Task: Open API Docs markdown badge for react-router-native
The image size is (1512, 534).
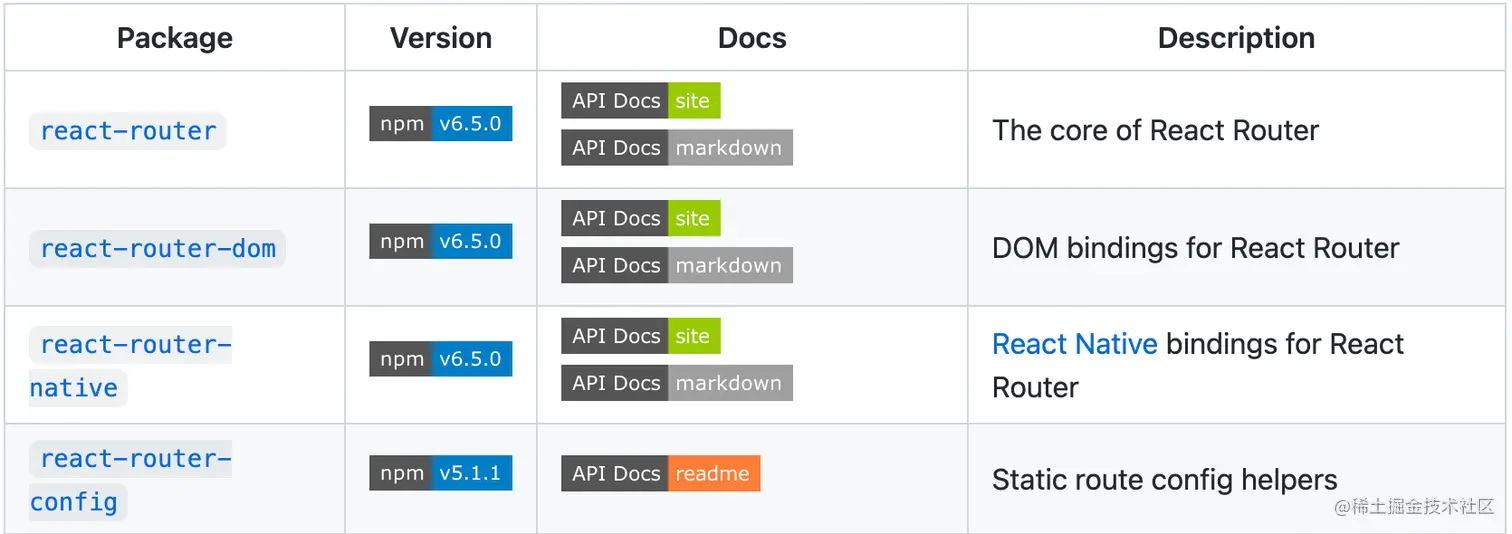Action: (677, 383)
